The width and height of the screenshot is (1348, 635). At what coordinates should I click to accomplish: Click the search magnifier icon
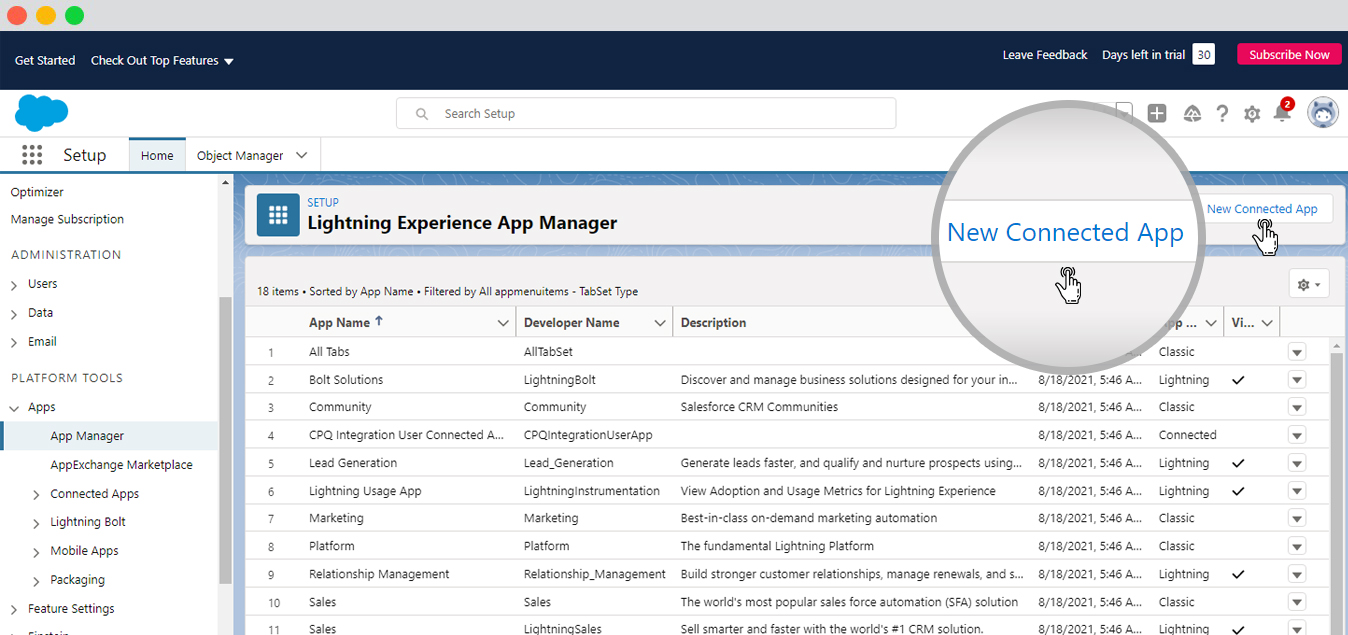pos(422,114)
